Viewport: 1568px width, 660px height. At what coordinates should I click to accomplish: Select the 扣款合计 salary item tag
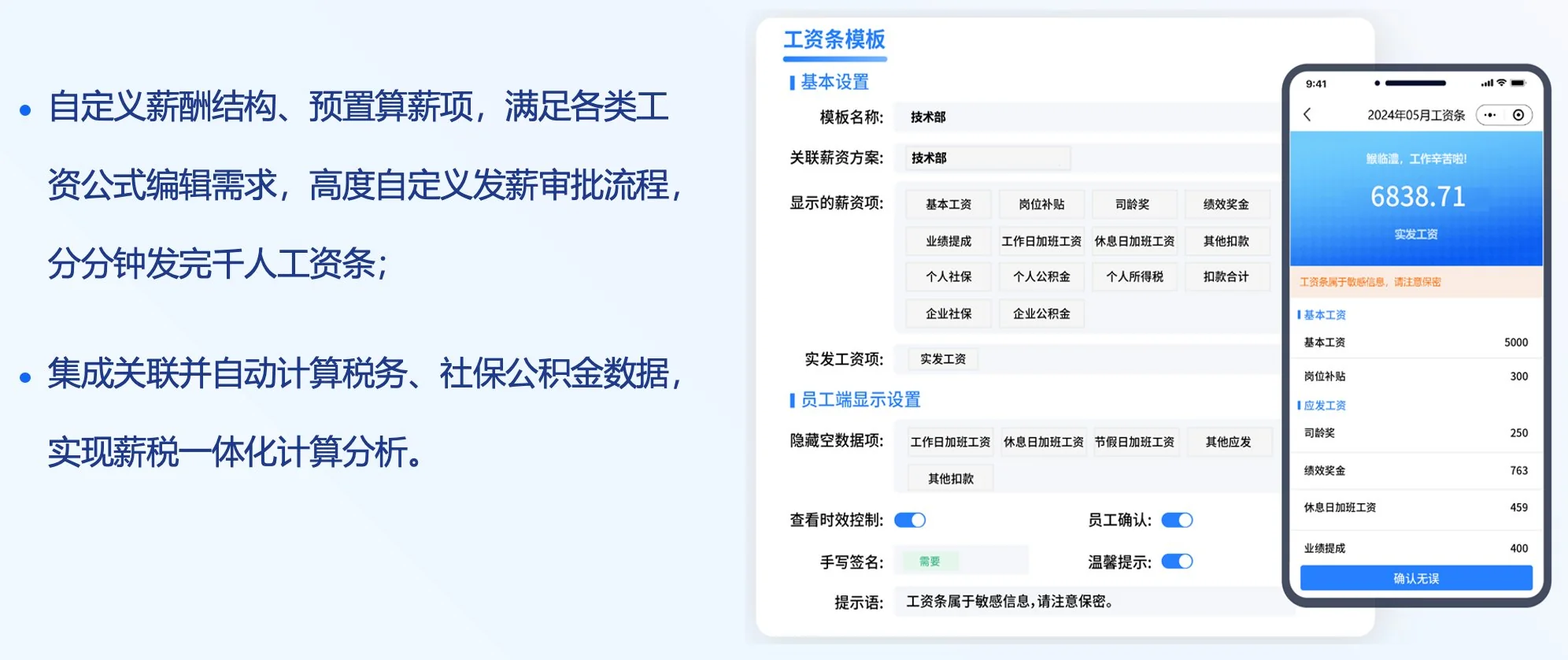pos(1226,276)
